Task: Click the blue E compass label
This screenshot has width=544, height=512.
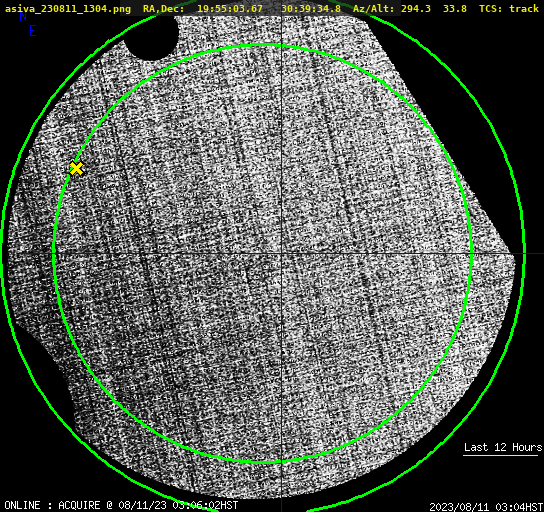Action: tap(32, 31)
